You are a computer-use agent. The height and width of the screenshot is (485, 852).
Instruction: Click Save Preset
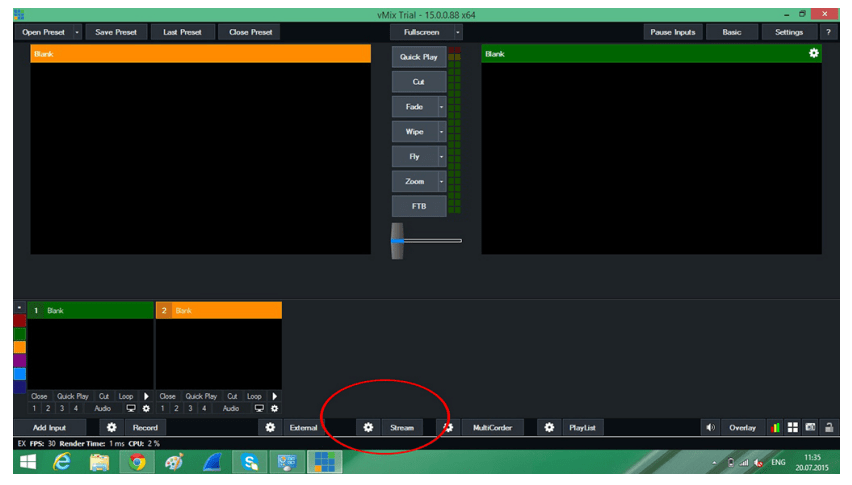coord(116,32)
